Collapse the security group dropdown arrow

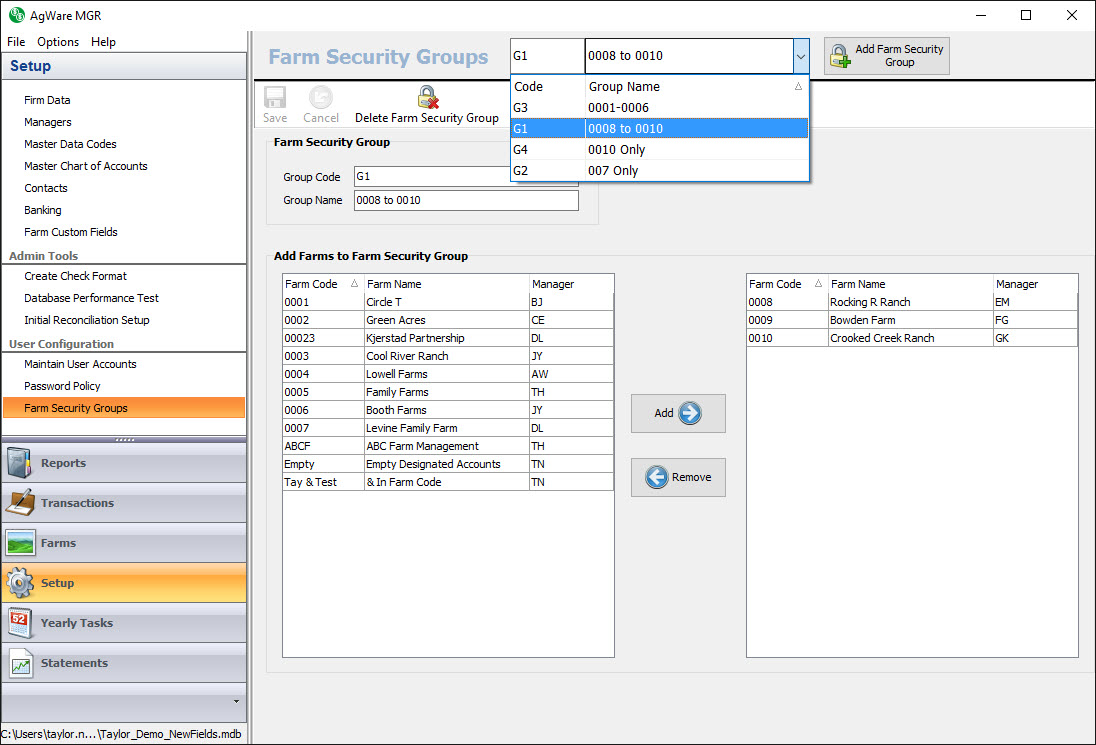pos(800,56)
